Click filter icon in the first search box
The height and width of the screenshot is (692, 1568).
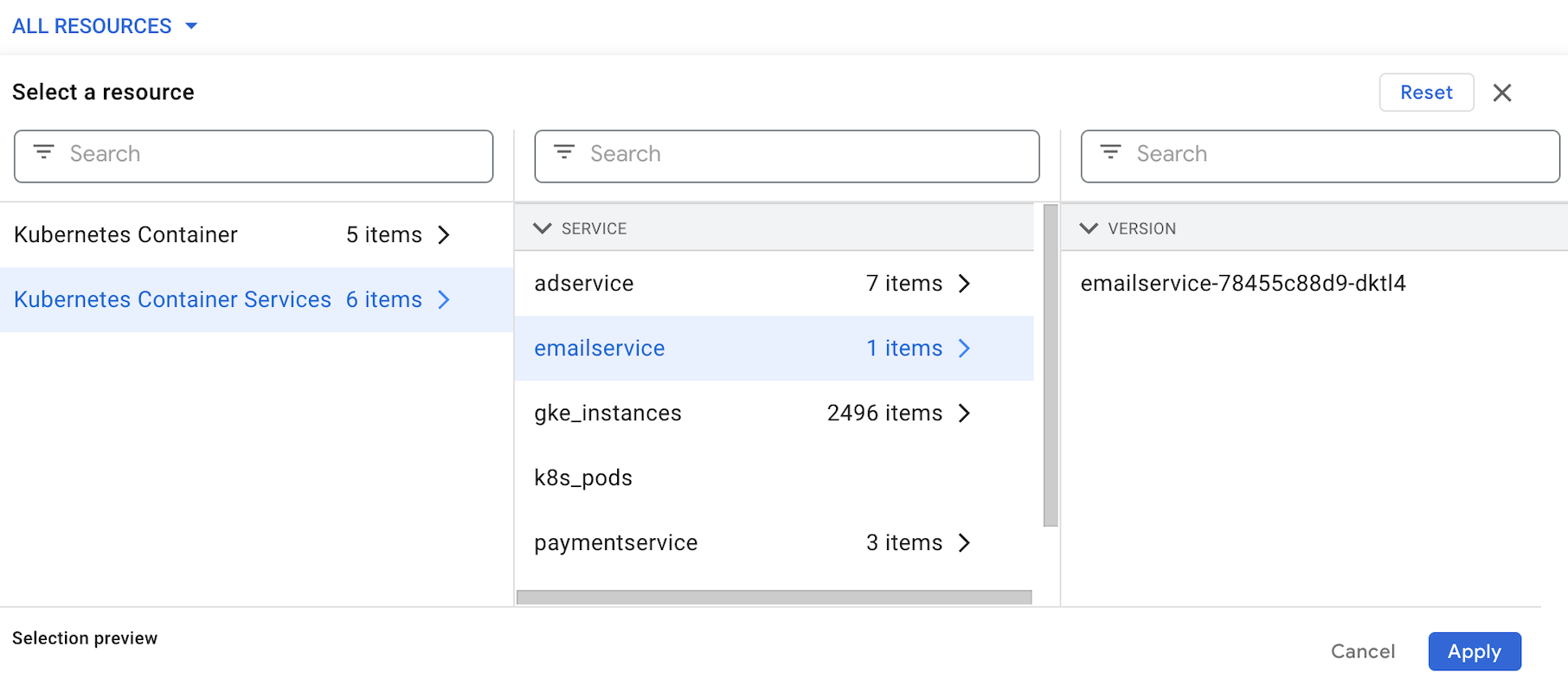coord(43,153)
